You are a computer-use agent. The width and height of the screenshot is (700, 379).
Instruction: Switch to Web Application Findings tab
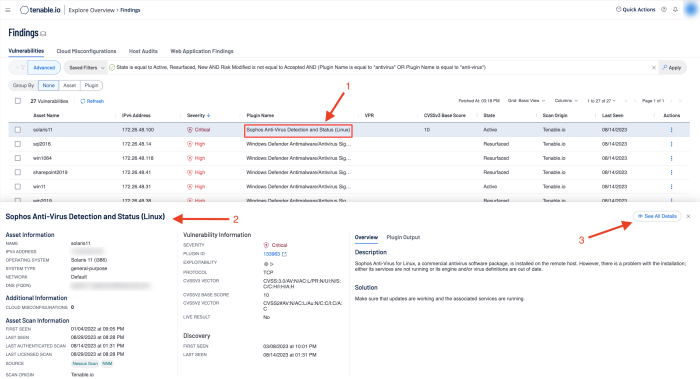click(x=202, y=51)
